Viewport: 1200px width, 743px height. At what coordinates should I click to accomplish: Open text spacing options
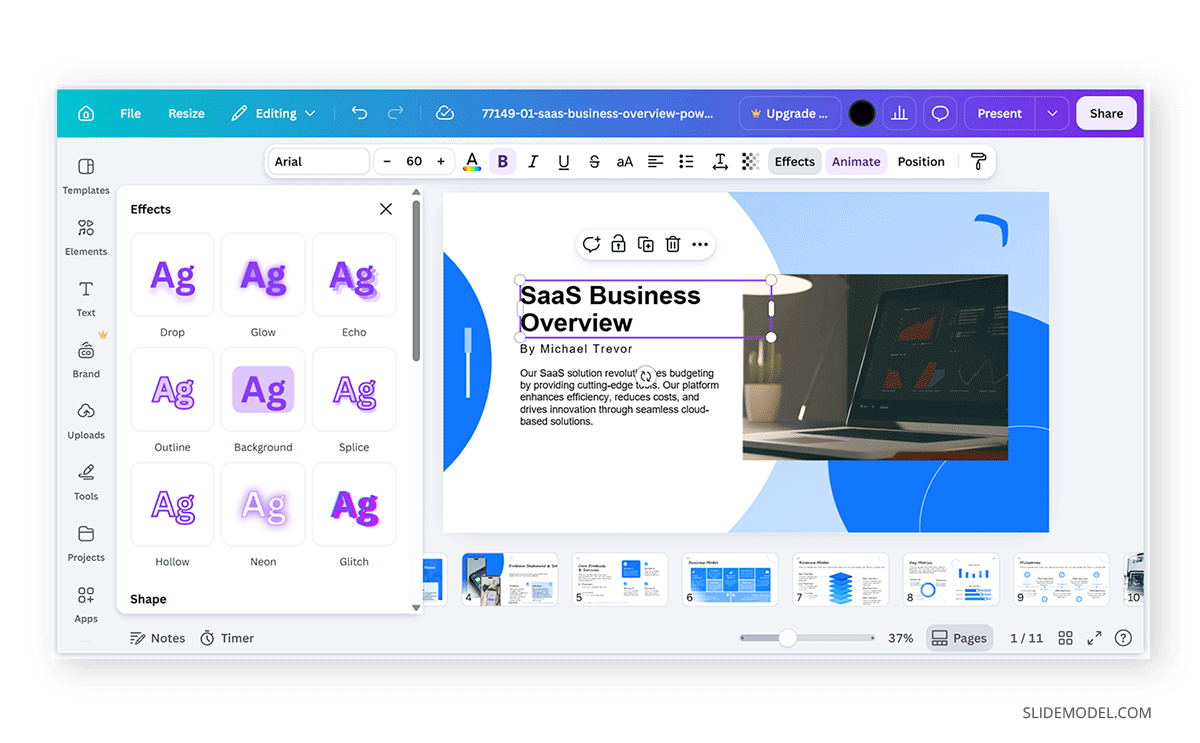(719, 162)
